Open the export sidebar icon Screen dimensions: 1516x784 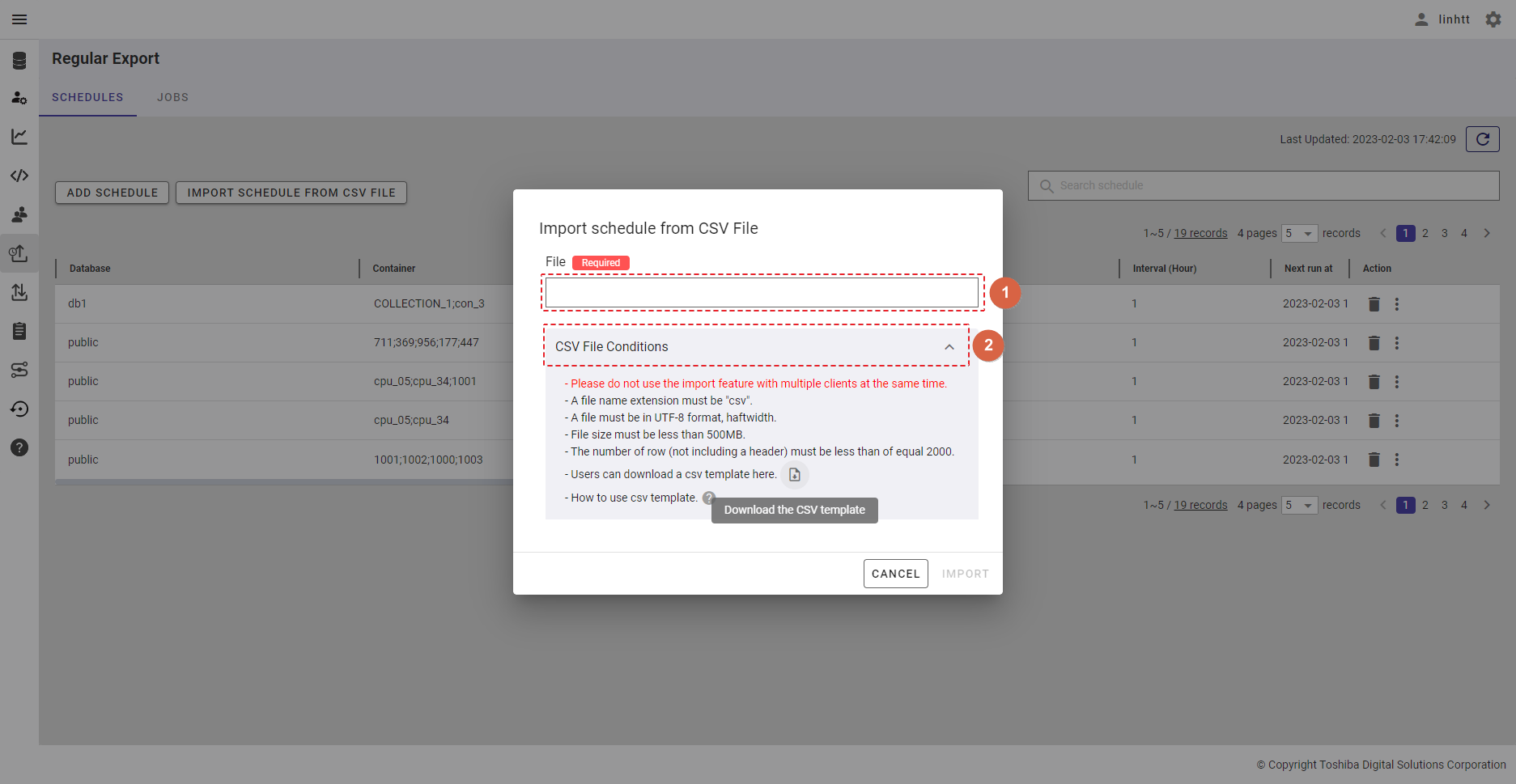point(19,253)
